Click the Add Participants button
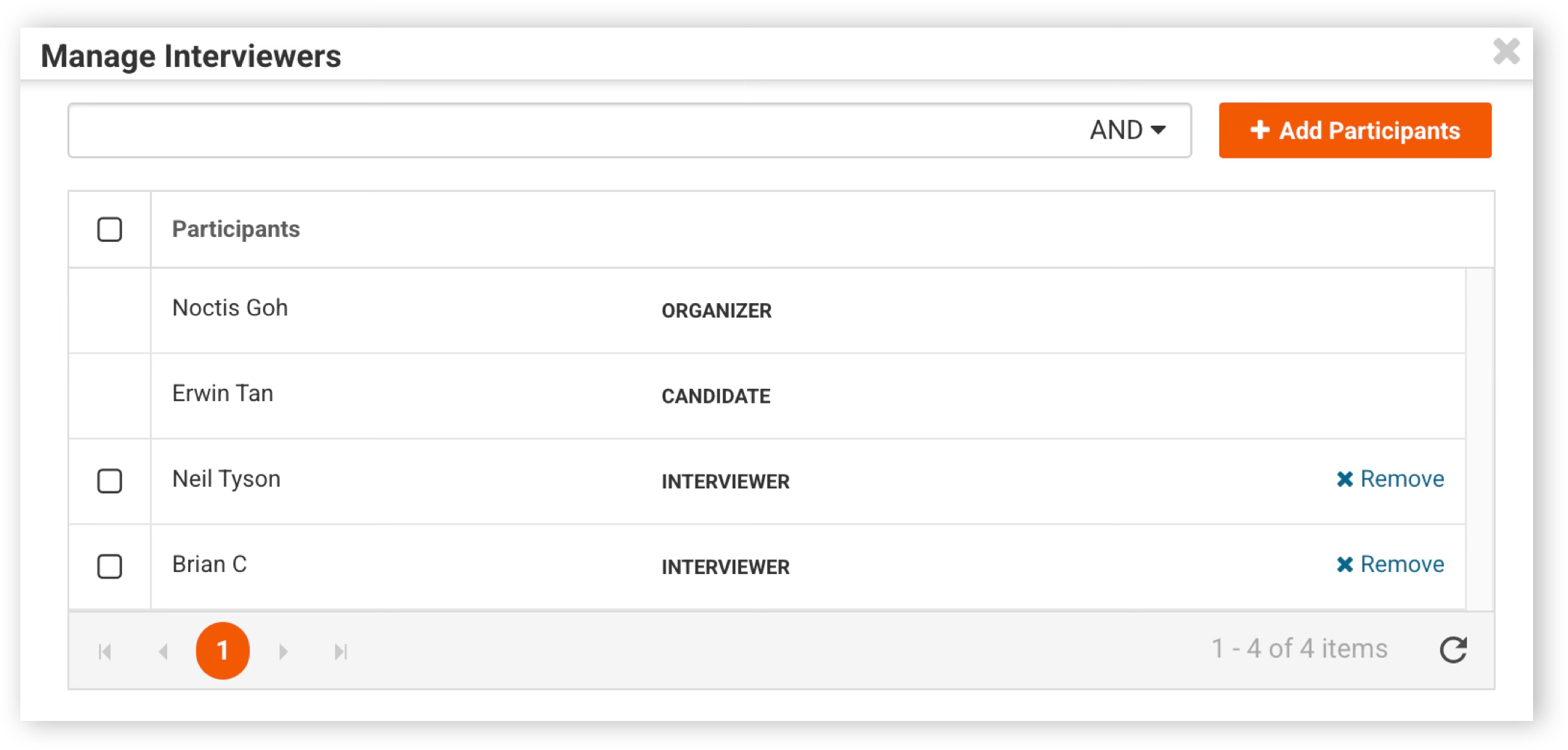Screen dimensions: 1568x750 [1355, 130]
